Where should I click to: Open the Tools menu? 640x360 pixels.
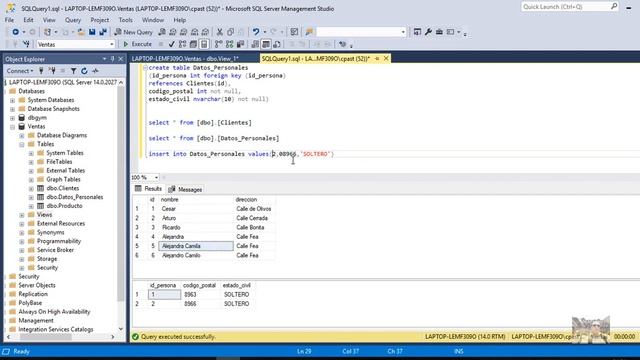click(125, 20)
